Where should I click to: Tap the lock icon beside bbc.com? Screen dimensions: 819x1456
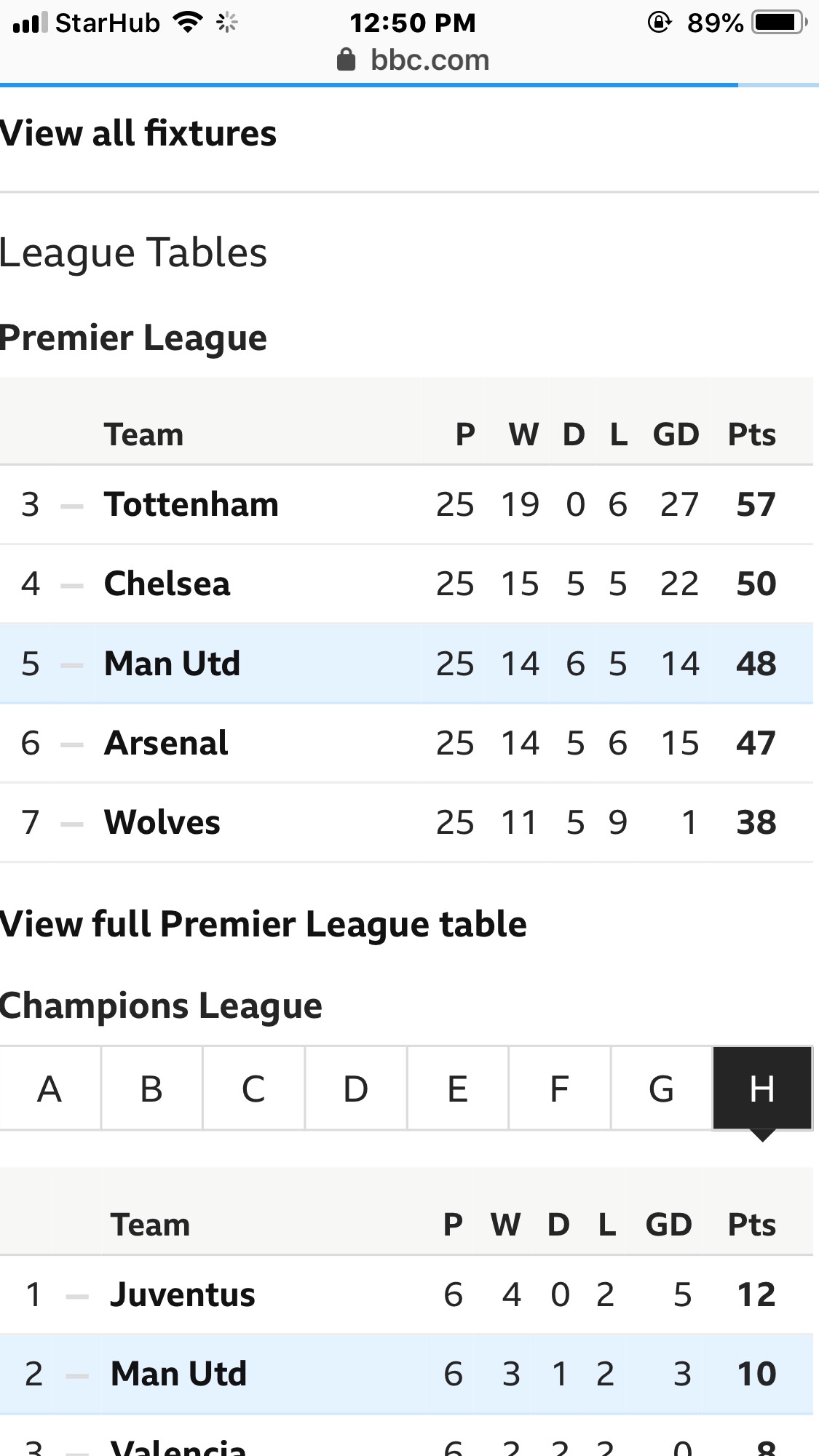pos(346,60)
